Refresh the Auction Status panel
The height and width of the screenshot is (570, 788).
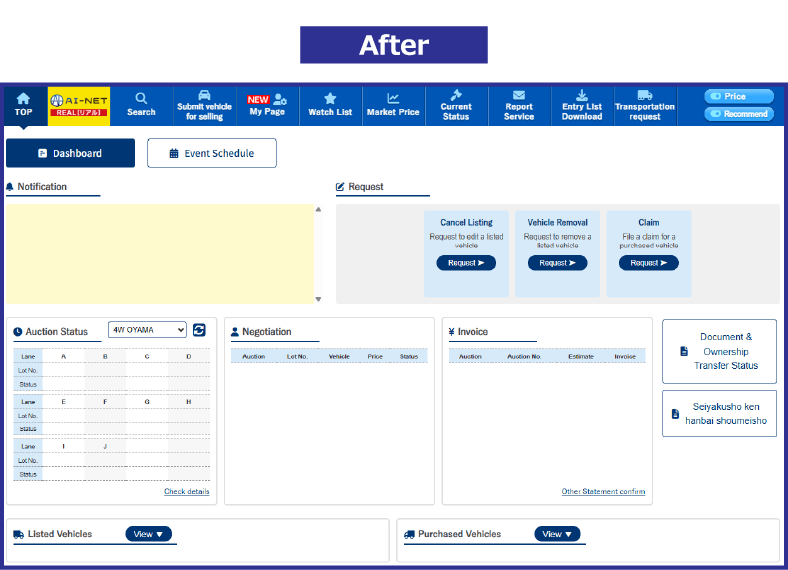click(x=199, y=330)
